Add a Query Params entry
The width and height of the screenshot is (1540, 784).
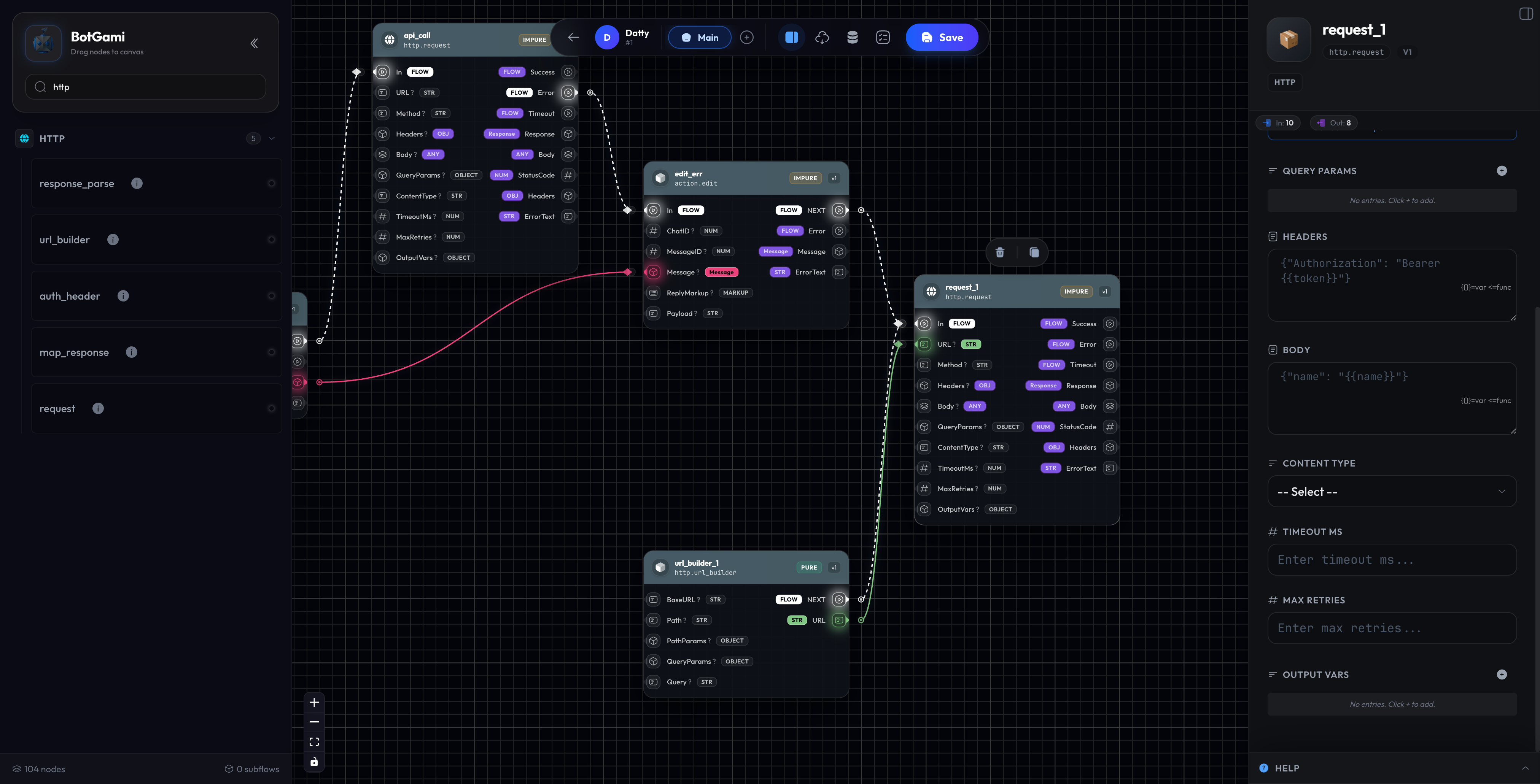[1501, 171]
